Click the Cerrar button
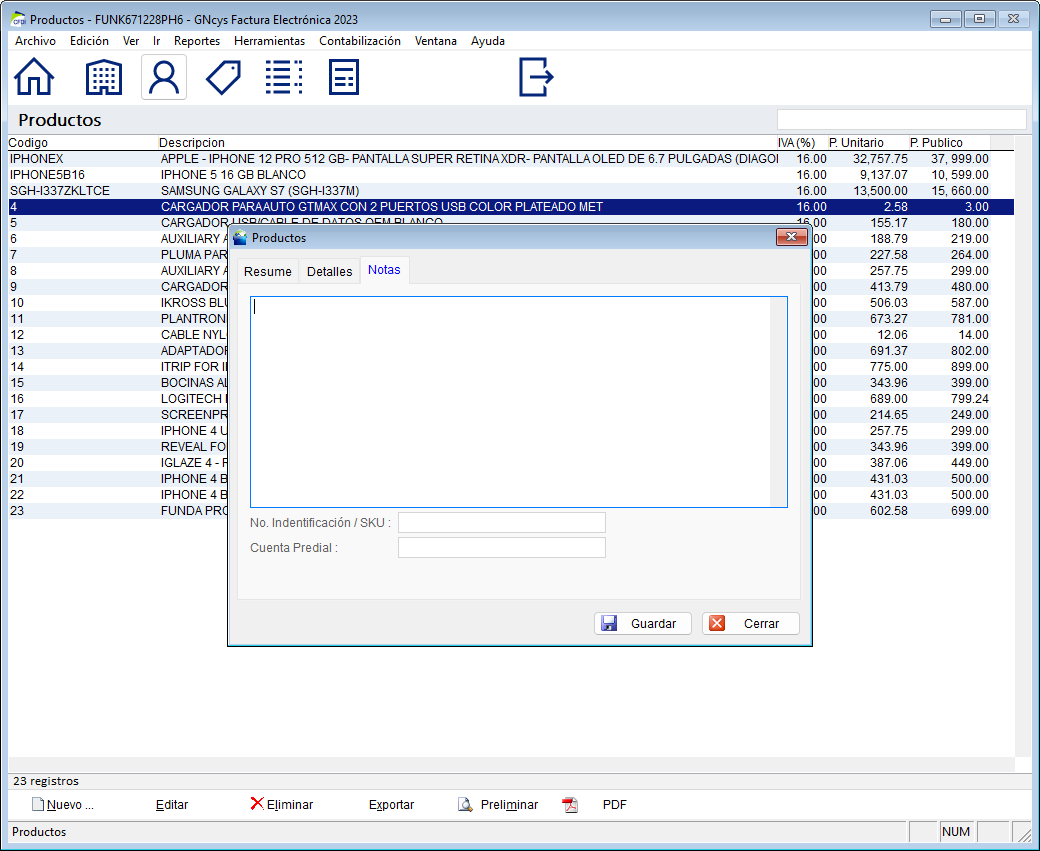Viewport: 1040px width, 851px height. 751,623
